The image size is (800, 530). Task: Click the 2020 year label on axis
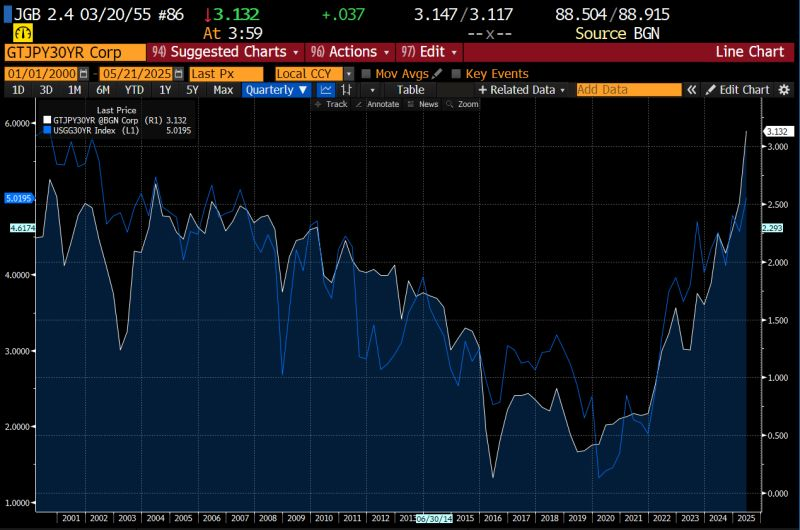[x=606, y=518]
